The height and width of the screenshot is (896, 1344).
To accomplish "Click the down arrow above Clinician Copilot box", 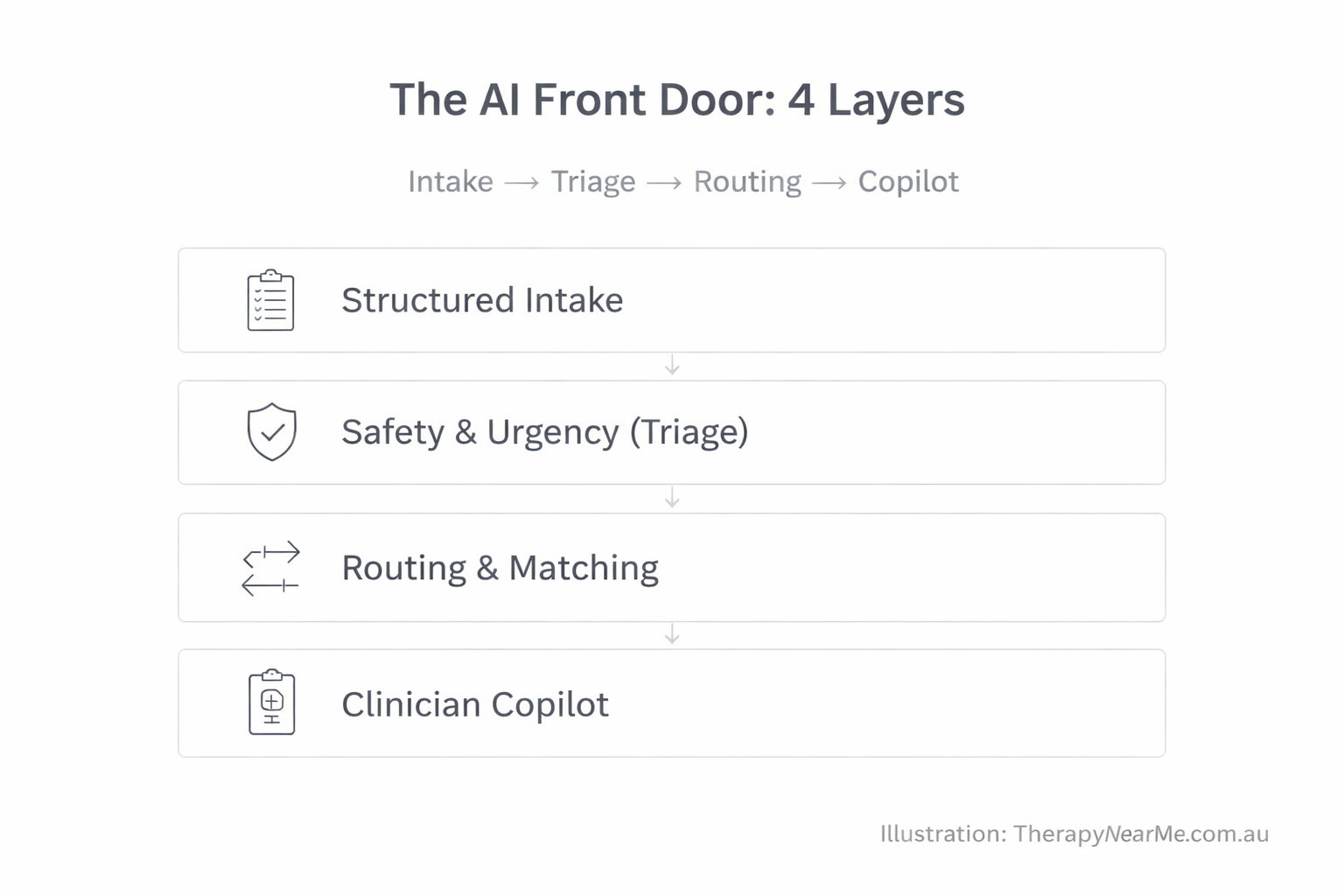I will (x=672, y=634).
